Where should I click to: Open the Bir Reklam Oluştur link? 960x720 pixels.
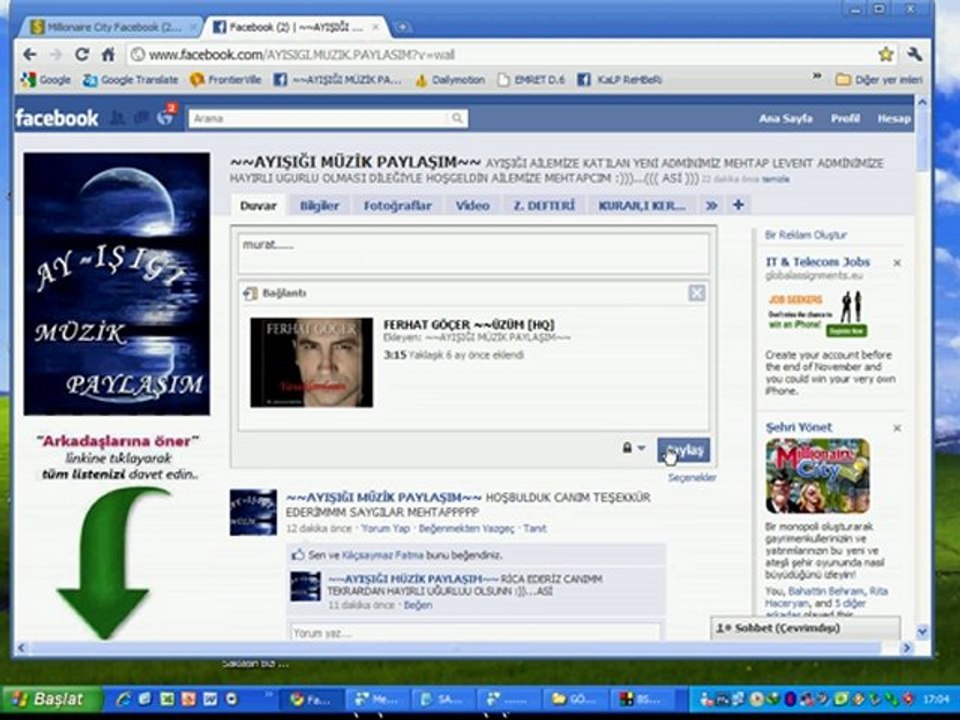pos(806,235)
